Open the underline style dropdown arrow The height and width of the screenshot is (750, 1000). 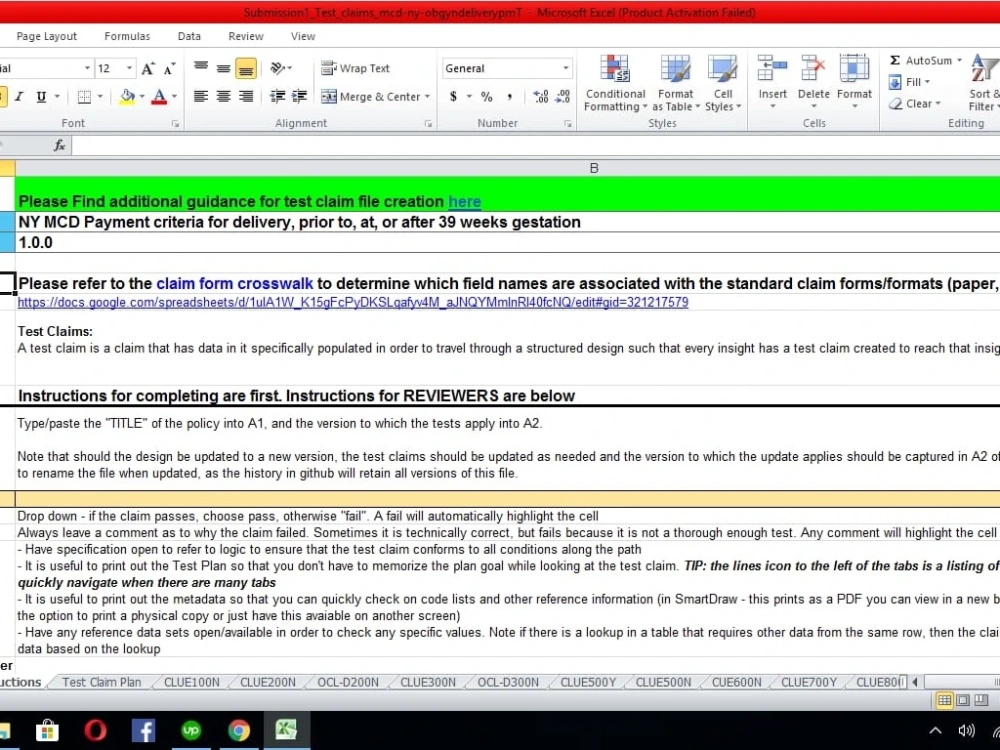[x=57, y=96]
